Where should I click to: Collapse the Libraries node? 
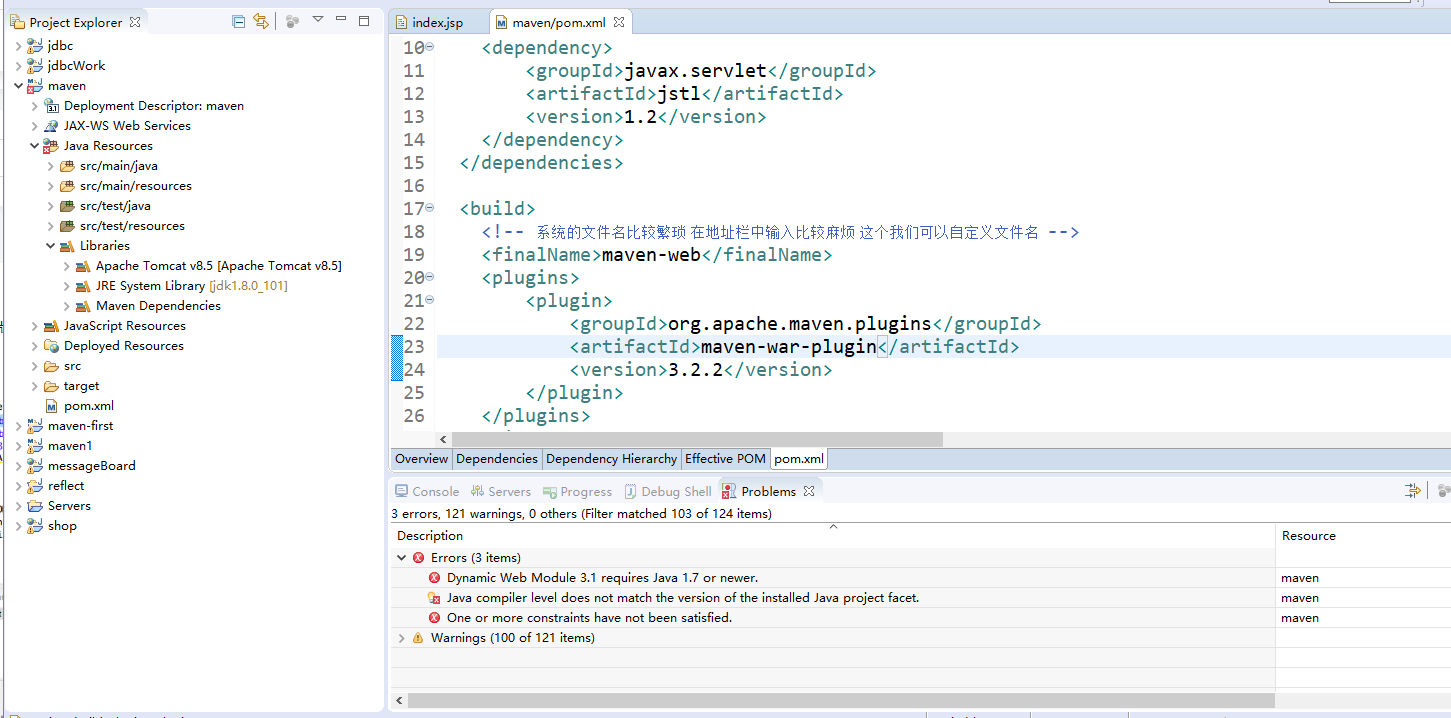[51, 245]
